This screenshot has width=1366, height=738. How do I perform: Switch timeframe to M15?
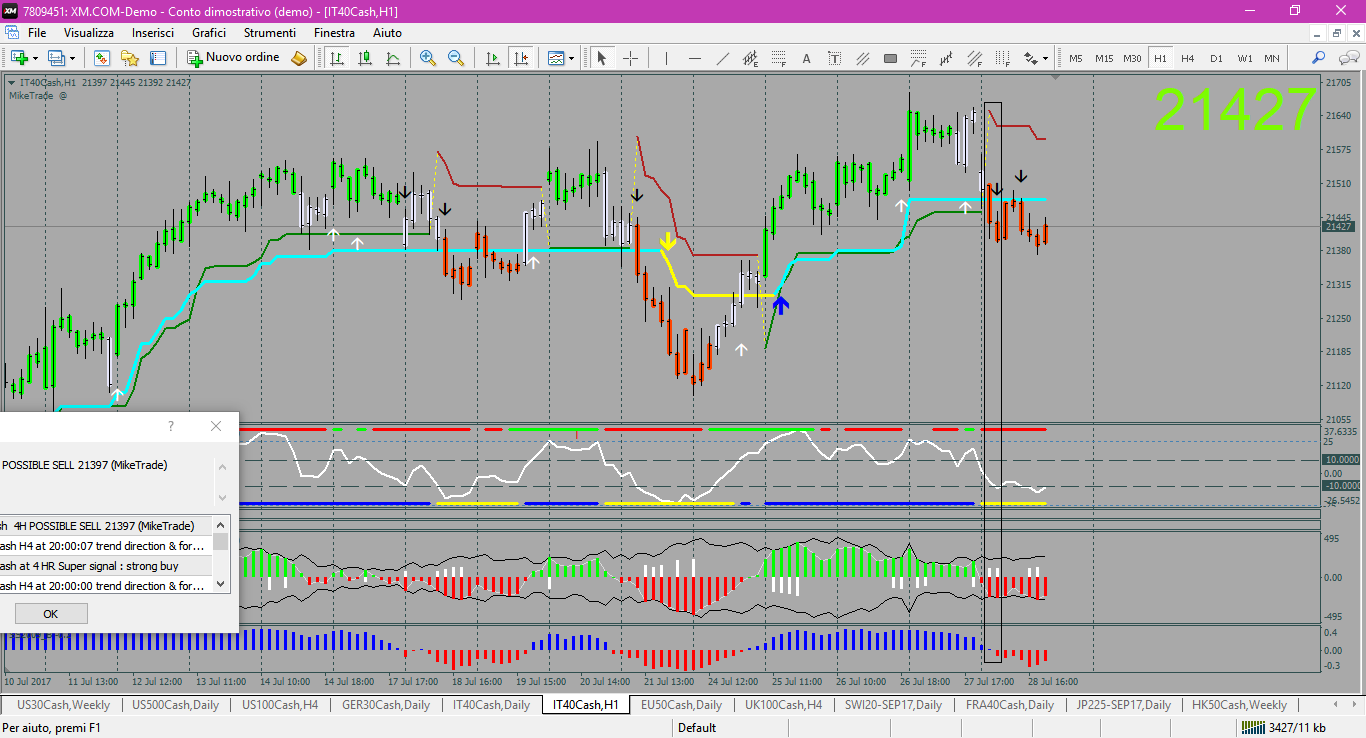(x=1104, y=58)
